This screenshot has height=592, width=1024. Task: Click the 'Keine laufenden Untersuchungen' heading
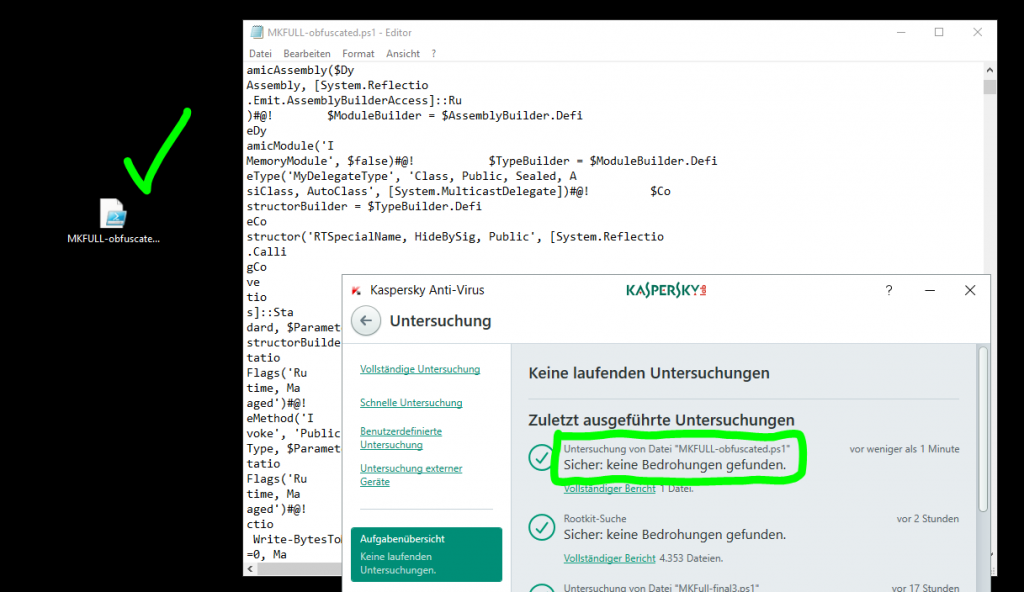[648, 373]
